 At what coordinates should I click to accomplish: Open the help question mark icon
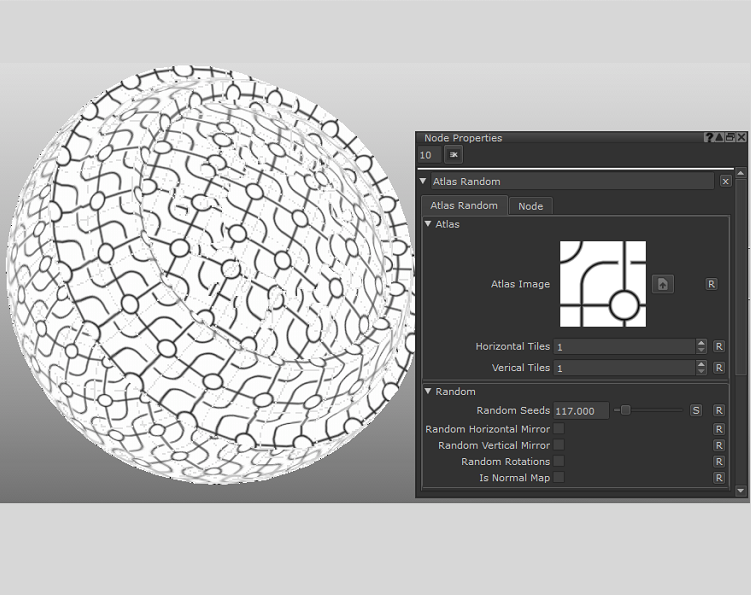pyautogui.click(x=709, y=137)
